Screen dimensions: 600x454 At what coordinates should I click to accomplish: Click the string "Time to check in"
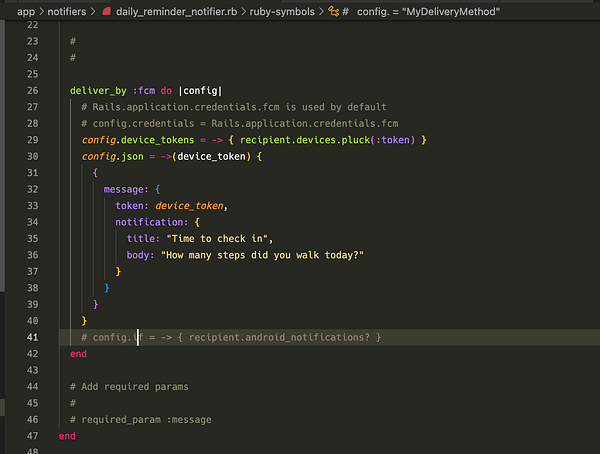[x=217, y=239]
